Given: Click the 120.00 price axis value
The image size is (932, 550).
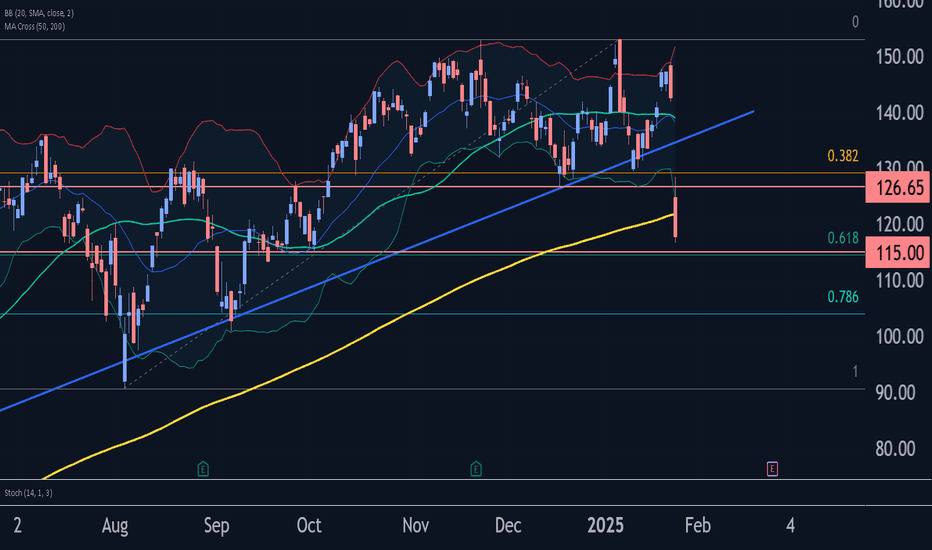Looking at the screenshot, I should click(899, 224).
